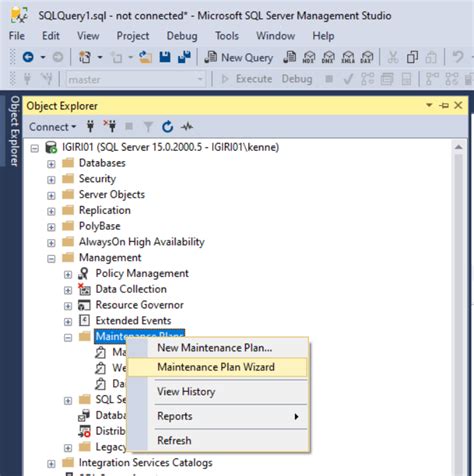Open the Project menu
This screenshot has height=476, width=474.
pyautogui.click(x=133, y=36)
